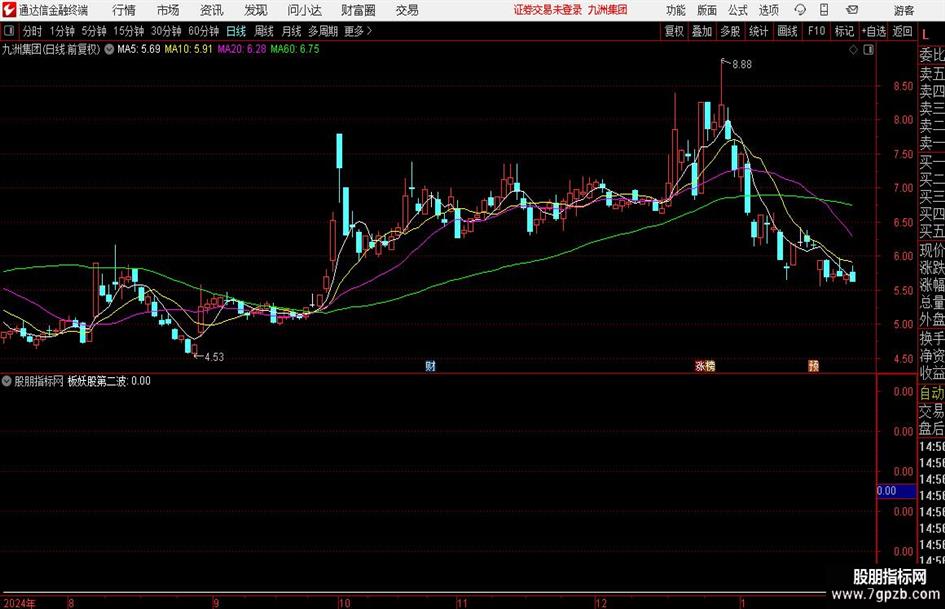Toggle the left sidebar panel icon

click(x=8, y=31)
